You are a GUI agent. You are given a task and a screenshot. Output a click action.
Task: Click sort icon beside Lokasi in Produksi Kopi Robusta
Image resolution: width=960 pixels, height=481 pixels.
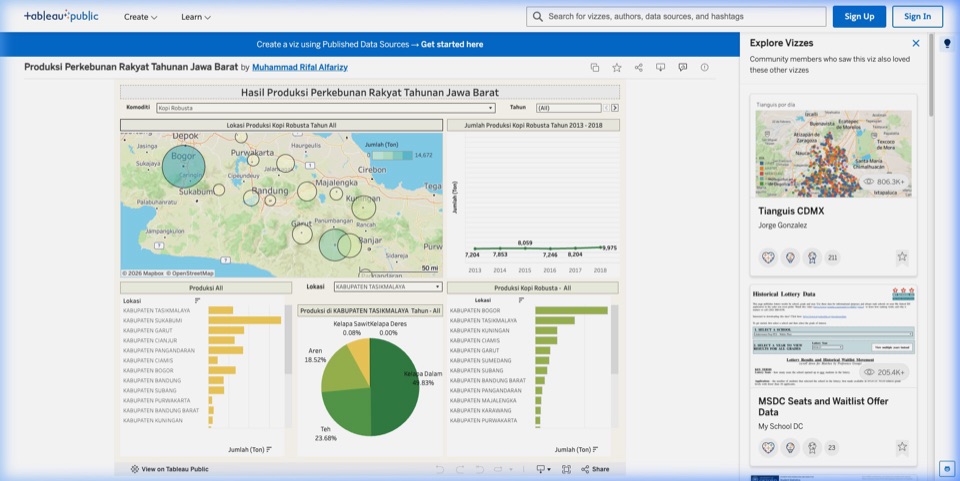pos(521,300)
